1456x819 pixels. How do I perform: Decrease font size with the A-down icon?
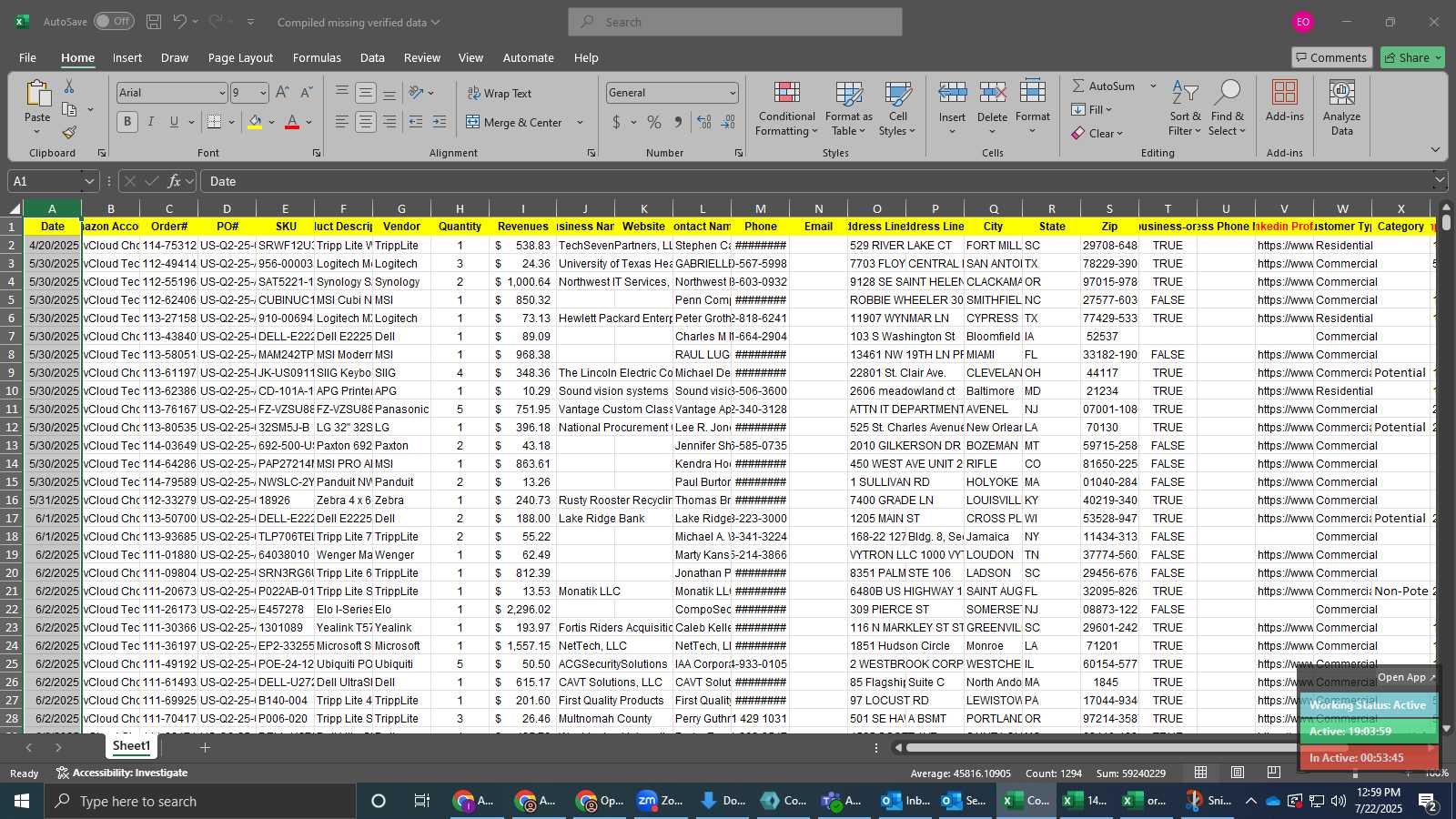point(306,93)
